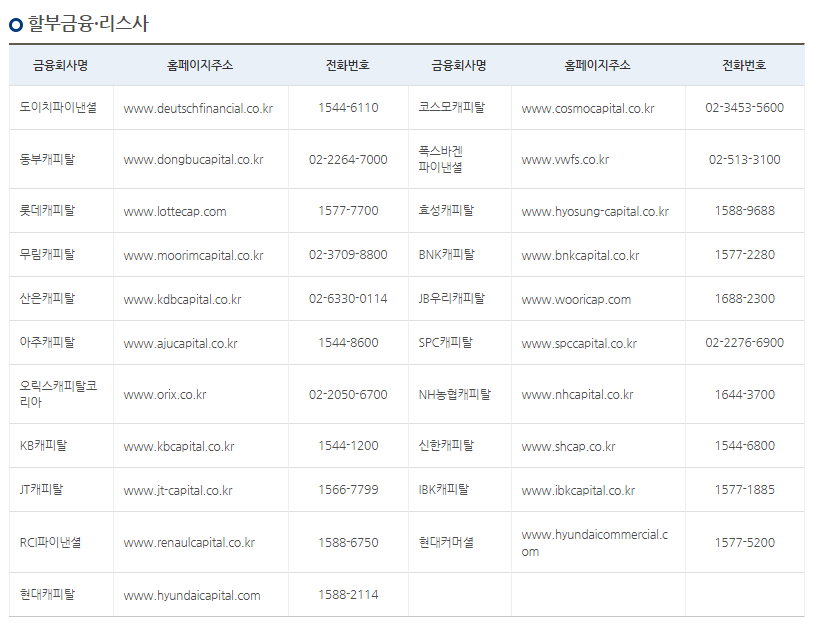Click company name 폭스바겐 파이낸셜
Screen dimensions: 816x628
pyautogui.click(x=440, y=159)
